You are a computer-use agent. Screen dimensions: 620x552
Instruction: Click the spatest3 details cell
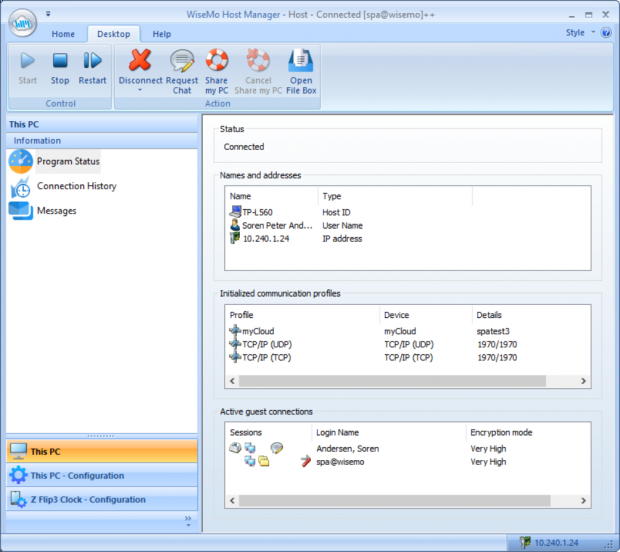pos(493,331)
